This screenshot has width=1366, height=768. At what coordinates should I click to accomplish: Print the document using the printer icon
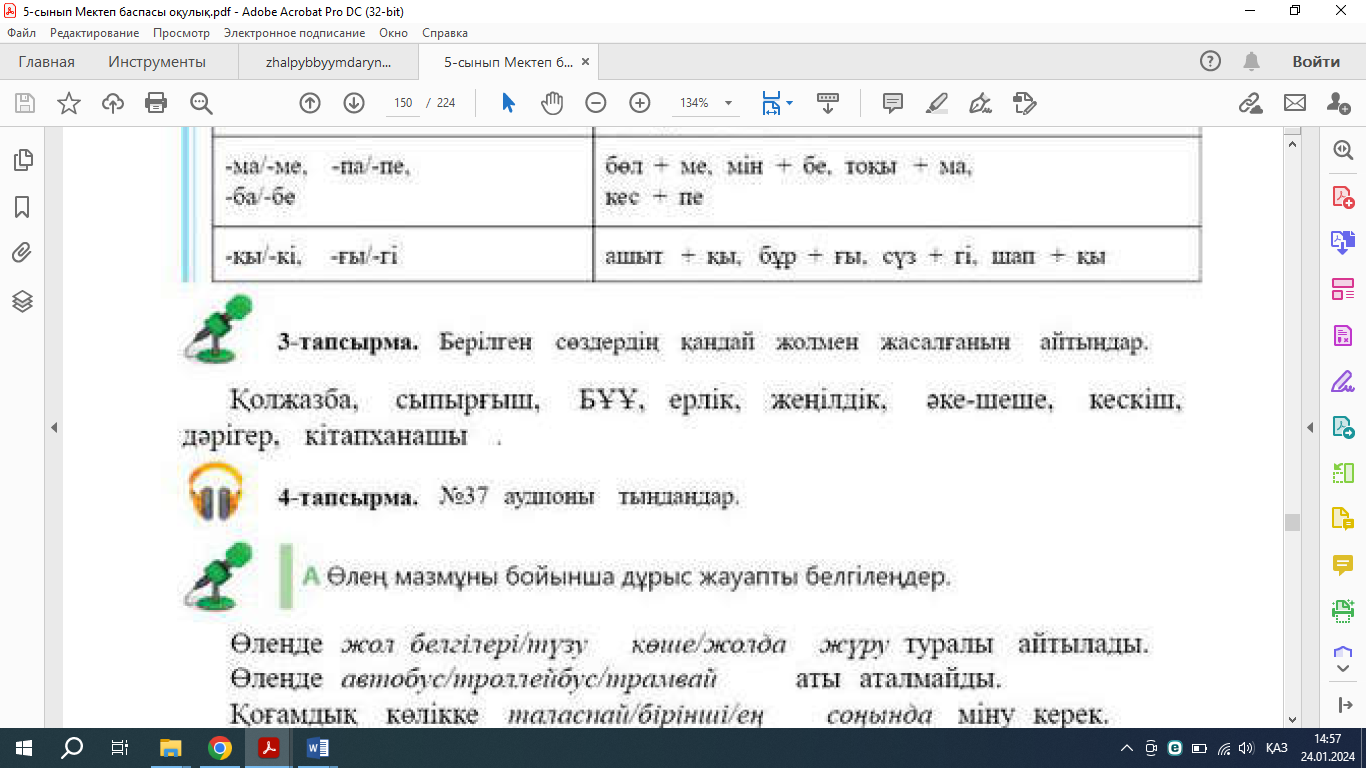tap(156, 103)
